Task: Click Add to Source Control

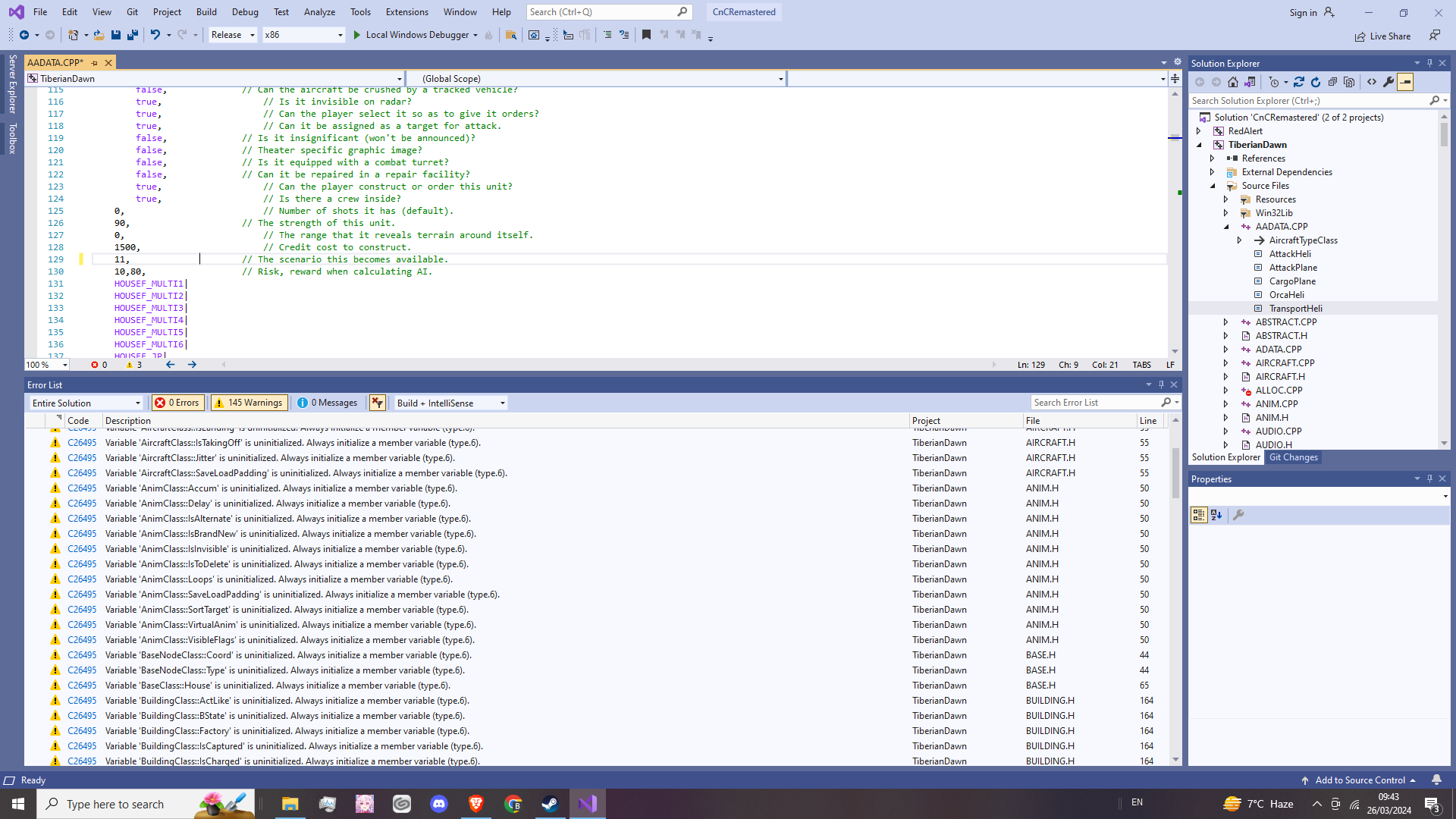Action: [1359, 780]
